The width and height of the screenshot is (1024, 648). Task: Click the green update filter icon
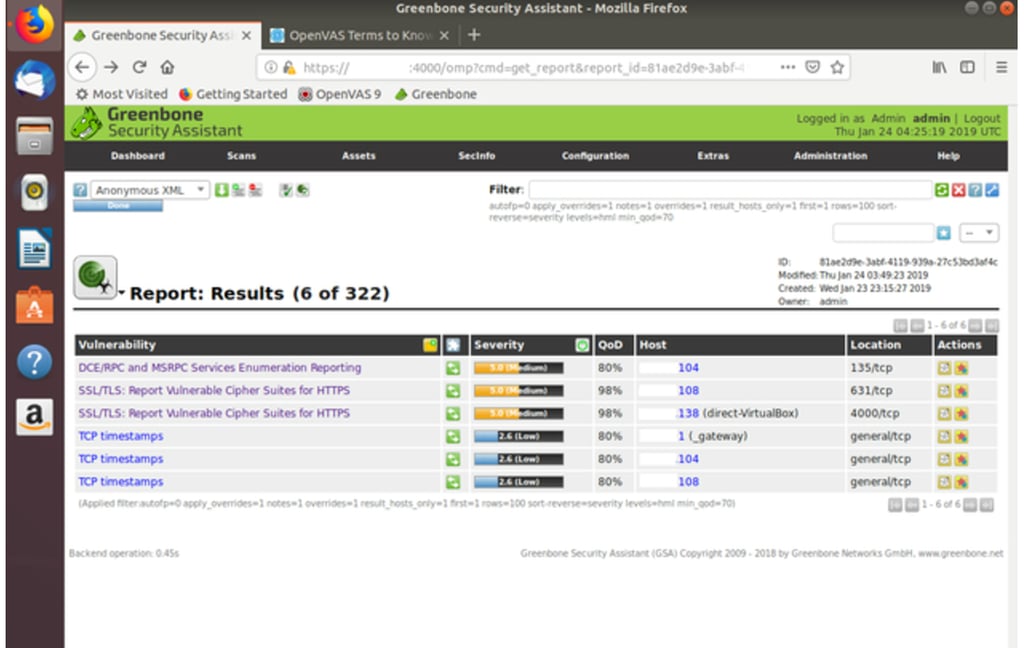click(941, 190)
